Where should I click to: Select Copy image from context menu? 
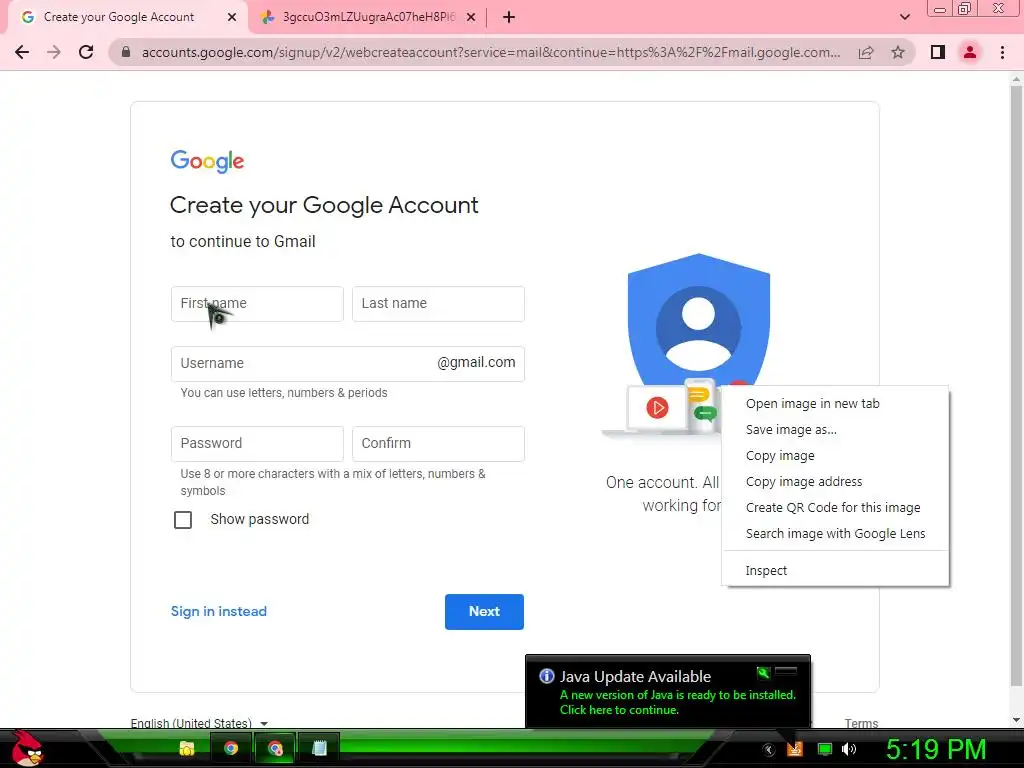click(x=835, y=456)
